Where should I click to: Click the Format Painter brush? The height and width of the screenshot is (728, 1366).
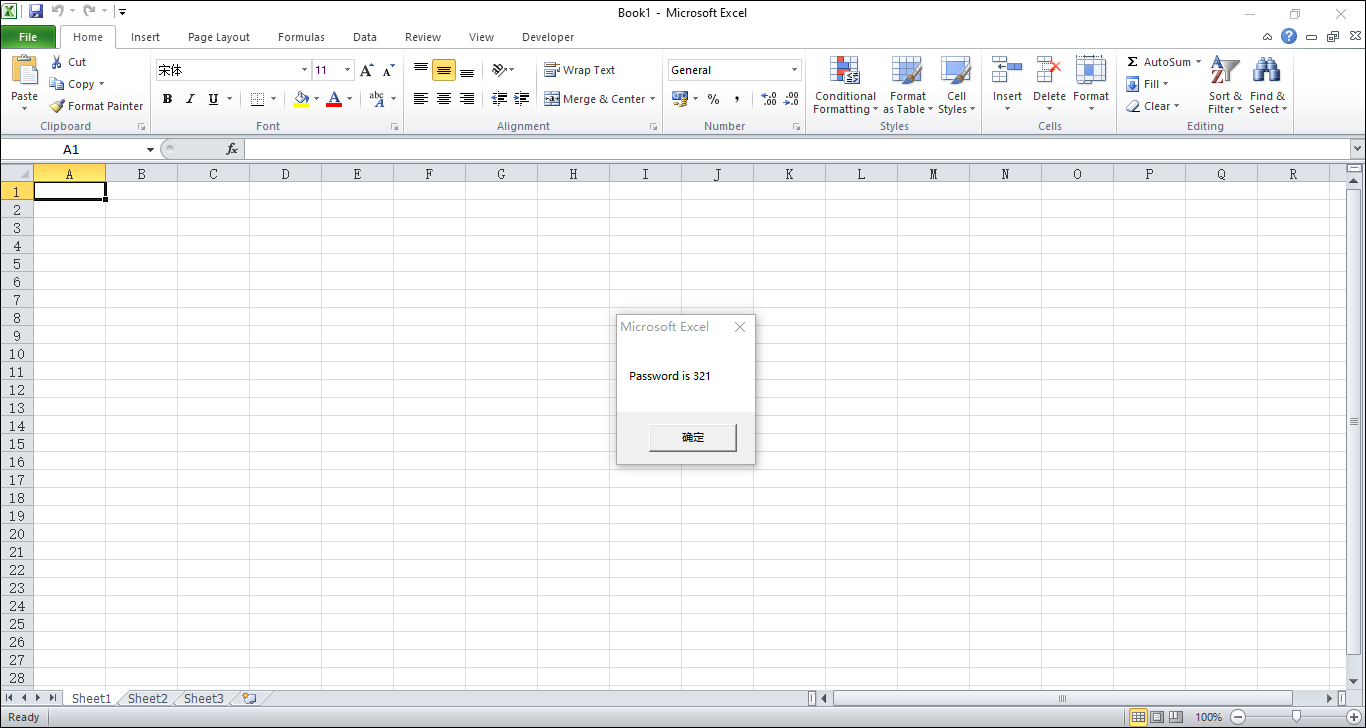[57, 106]
